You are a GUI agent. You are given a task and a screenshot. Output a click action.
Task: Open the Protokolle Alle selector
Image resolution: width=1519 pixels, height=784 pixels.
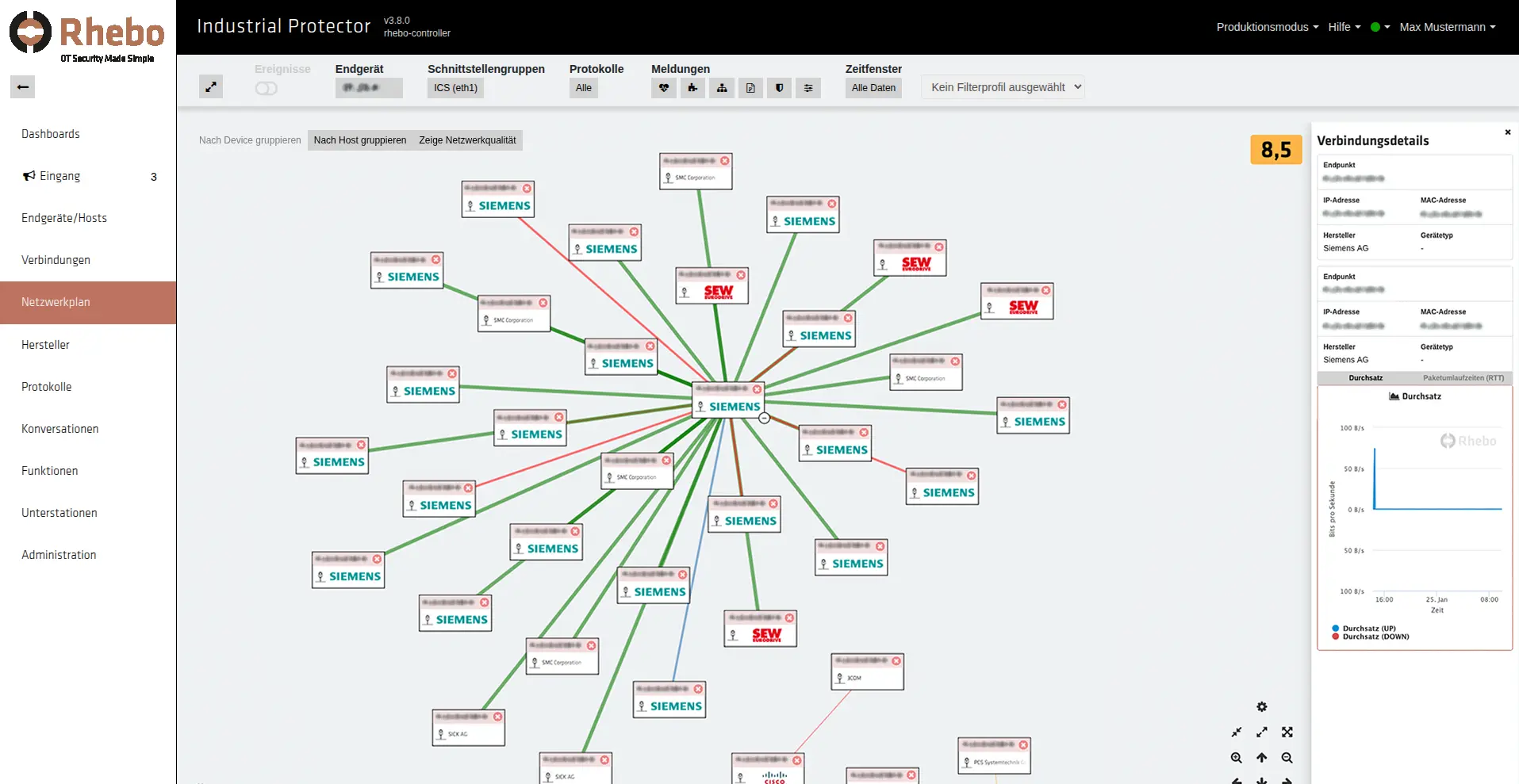[x=584, y=88]
